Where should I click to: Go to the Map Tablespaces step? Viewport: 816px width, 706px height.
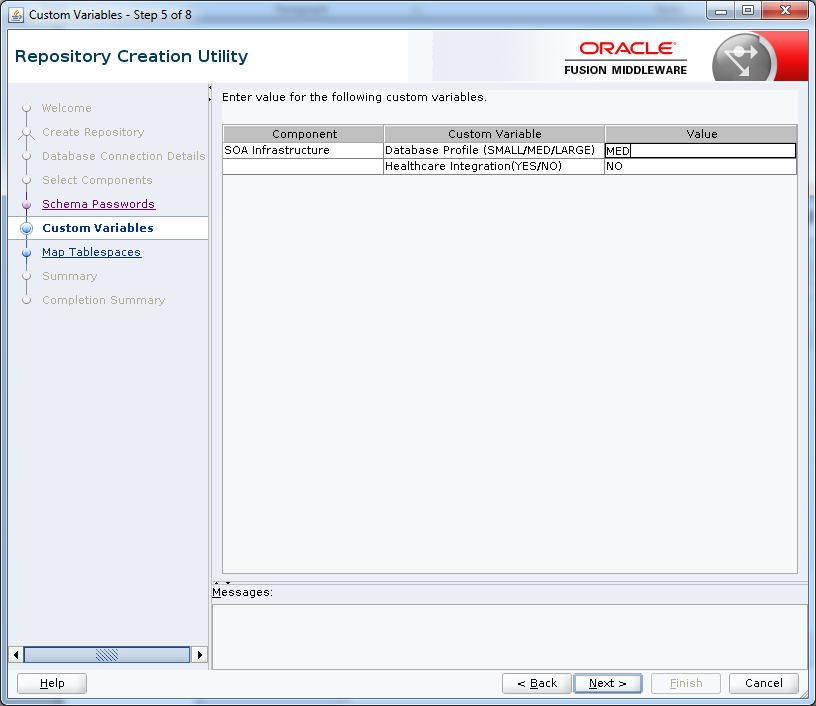click(x=92, y=252)
